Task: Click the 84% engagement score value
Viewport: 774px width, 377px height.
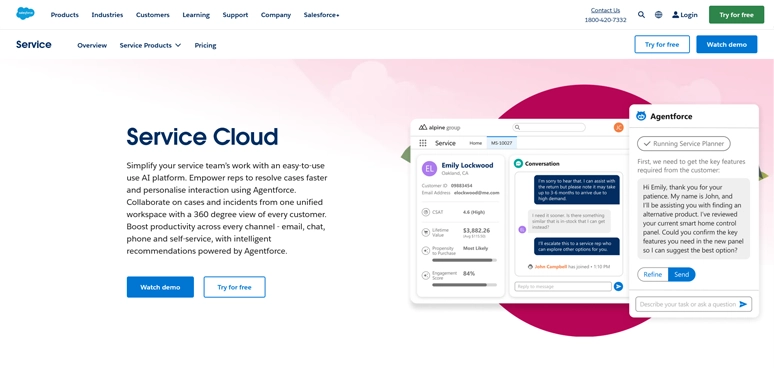Action: 469,273
